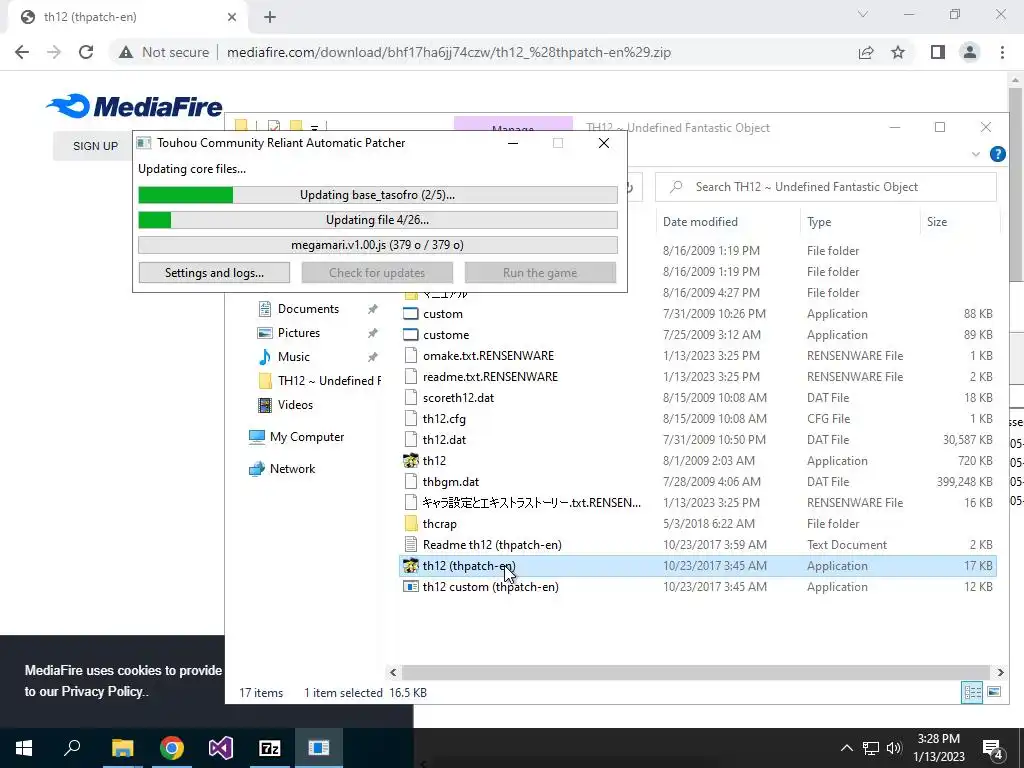1024x768 pixels.
Task: Open TH12 ~ Undefined folder shortcut
Action: 329,381
